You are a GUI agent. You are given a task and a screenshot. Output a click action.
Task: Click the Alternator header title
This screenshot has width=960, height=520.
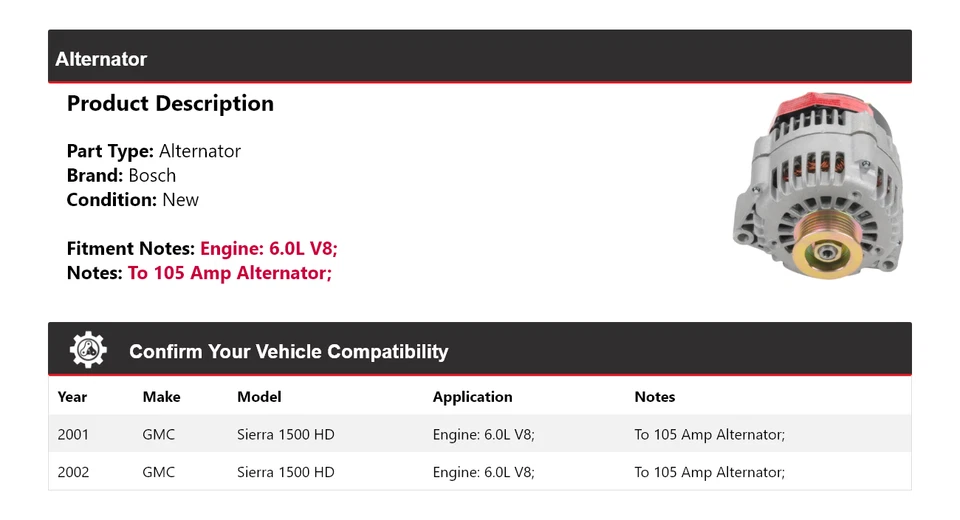(x=101, y=59)
